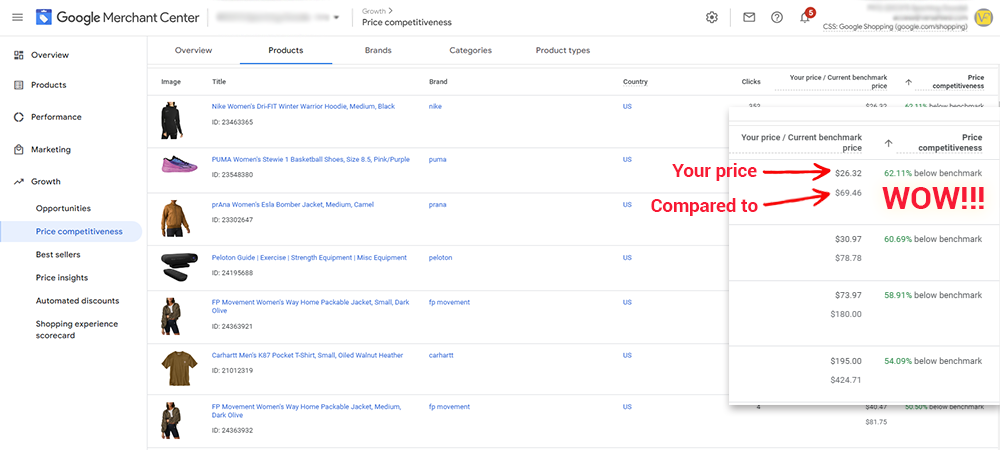The height and width of the screenshot is (450, 1000).
Task: Open Price insights in the sidebar
Action: coord(62,278)
